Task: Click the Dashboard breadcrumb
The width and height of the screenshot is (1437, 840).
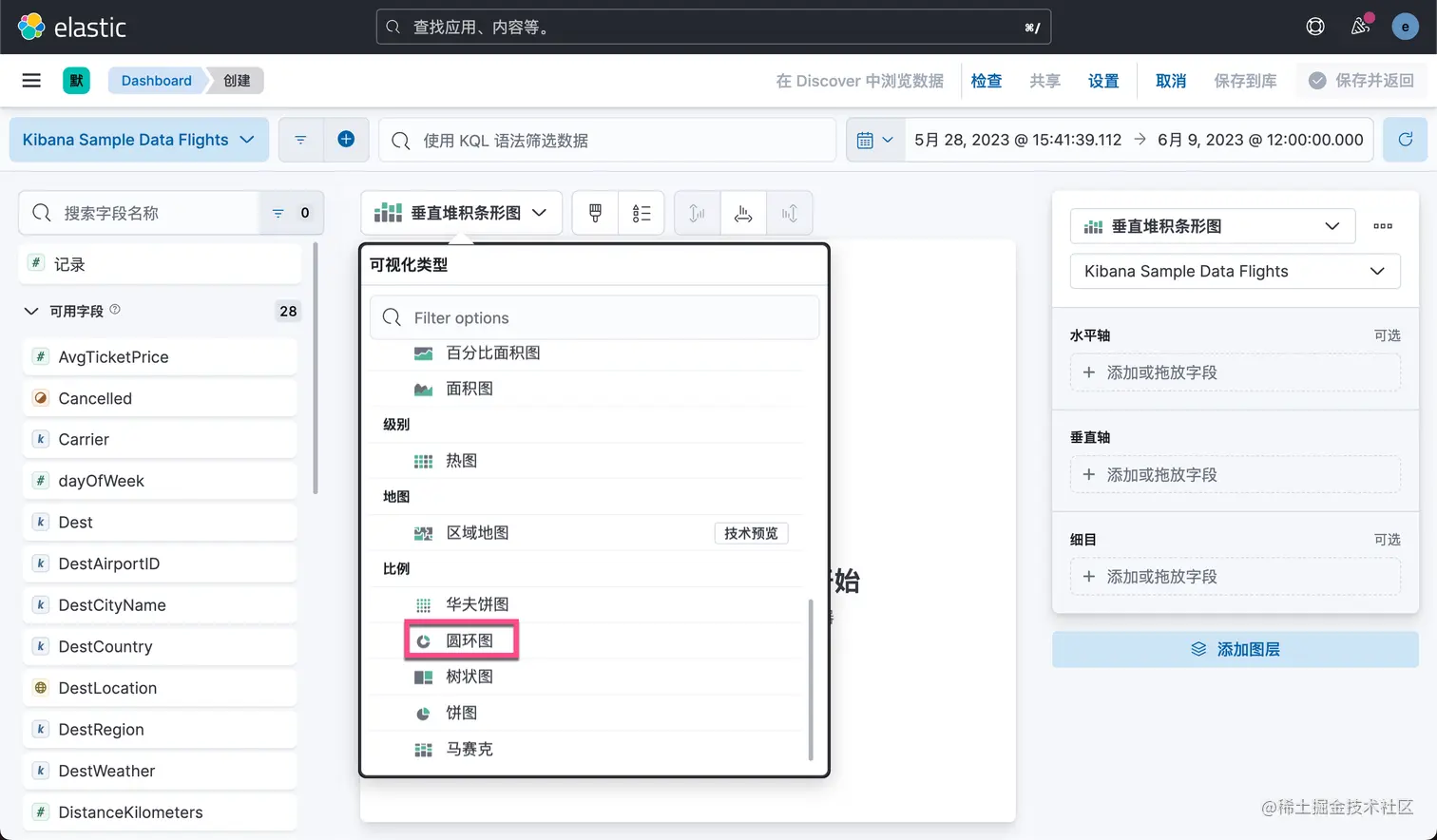Action: [156, 81]
